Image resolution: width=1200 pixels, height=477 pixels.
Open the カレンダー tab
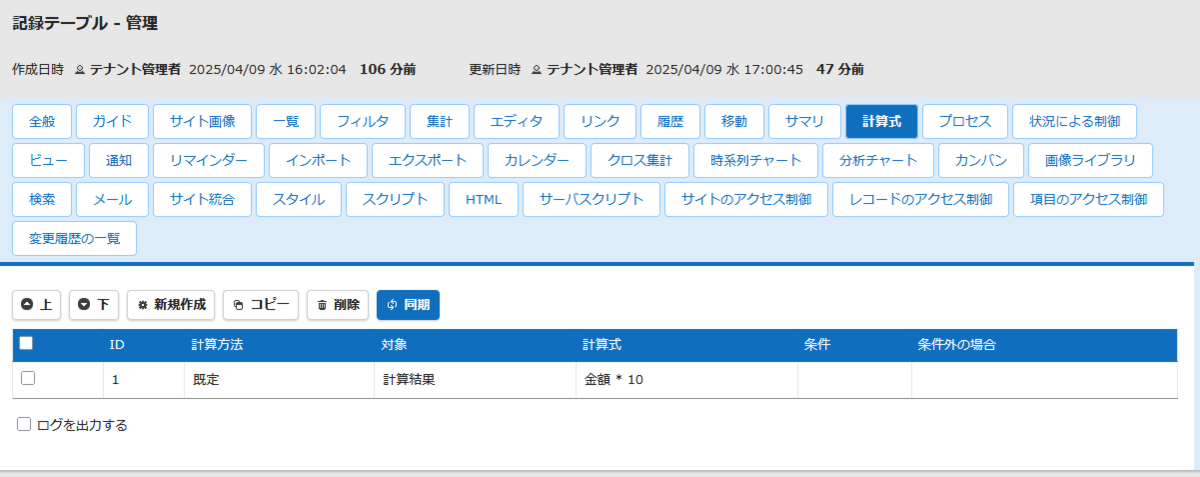pyautogui.click(x=537, y=160)
